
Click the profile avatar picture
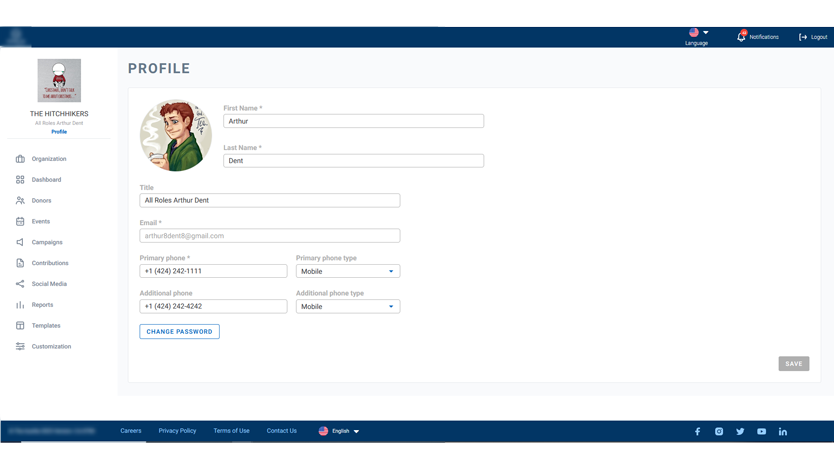(x=176, y=136)
